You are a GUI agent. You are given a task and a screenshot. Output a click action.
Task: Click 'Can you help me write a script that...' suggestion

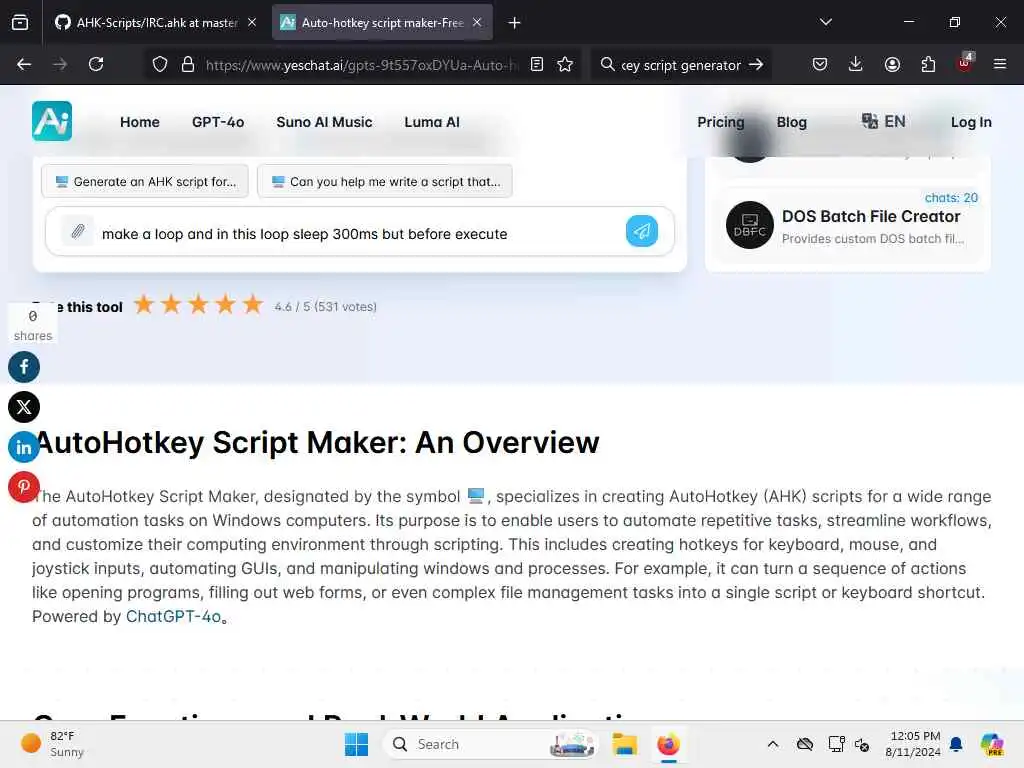click(x=385, y=182)
